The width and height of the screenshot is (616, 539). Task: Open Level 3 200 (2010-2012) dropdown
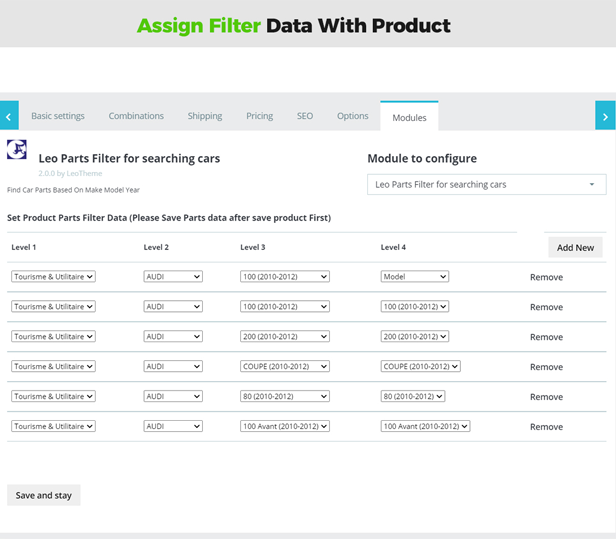[284, 337]
